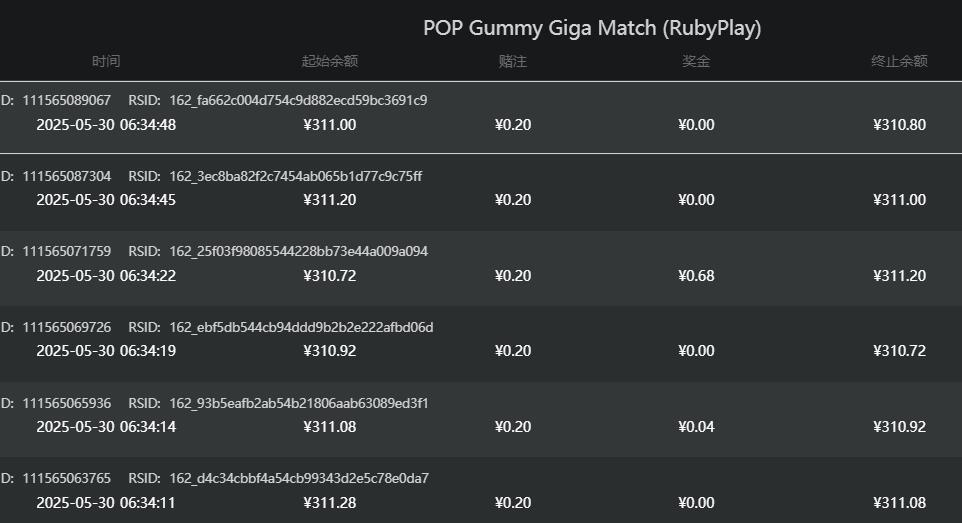Click the 时间 column header

[106, 61]
